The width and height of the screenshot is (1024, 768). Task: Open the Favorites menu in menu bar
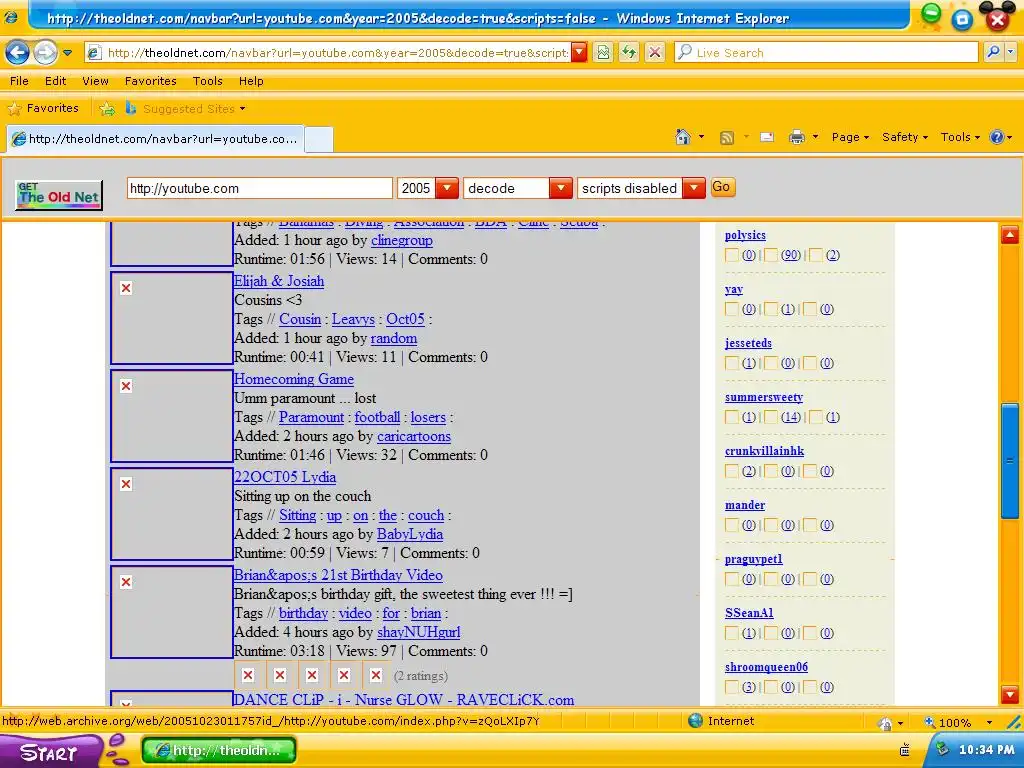pos(151,81)
